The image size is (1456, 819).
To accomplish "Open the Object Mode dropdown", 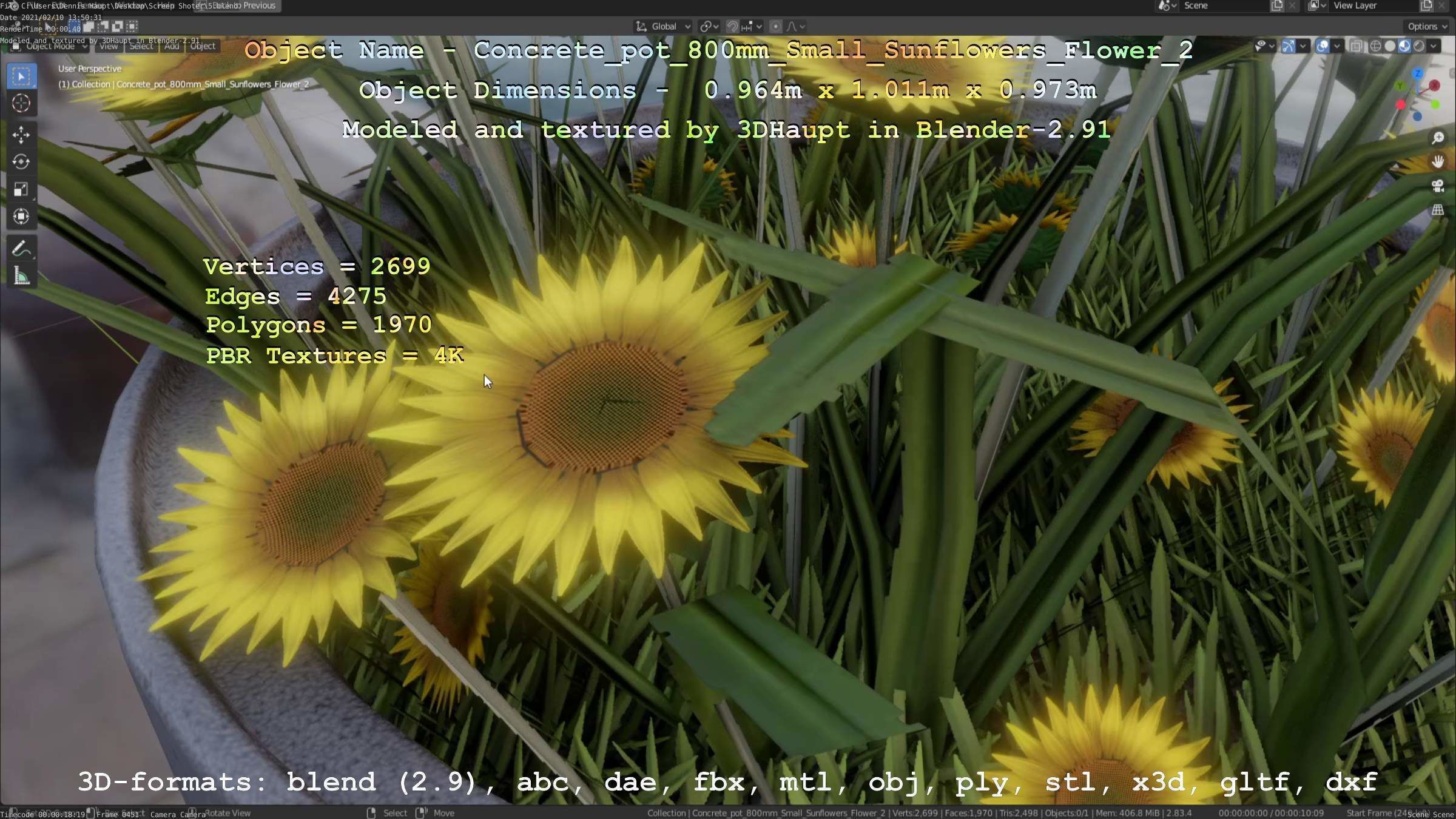I will coord(50,46).
